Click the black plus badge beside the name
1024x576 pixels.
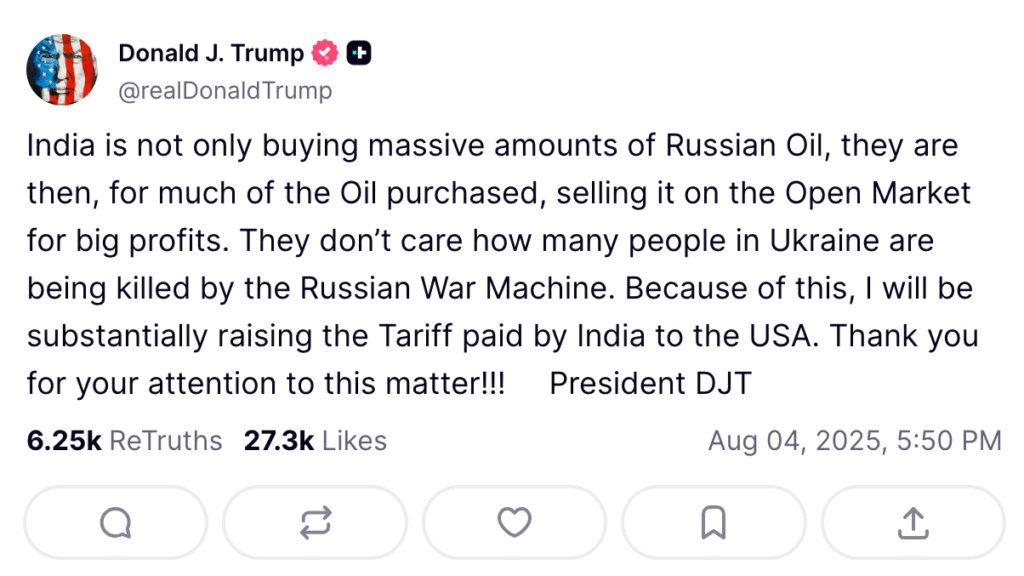[359, 54]
